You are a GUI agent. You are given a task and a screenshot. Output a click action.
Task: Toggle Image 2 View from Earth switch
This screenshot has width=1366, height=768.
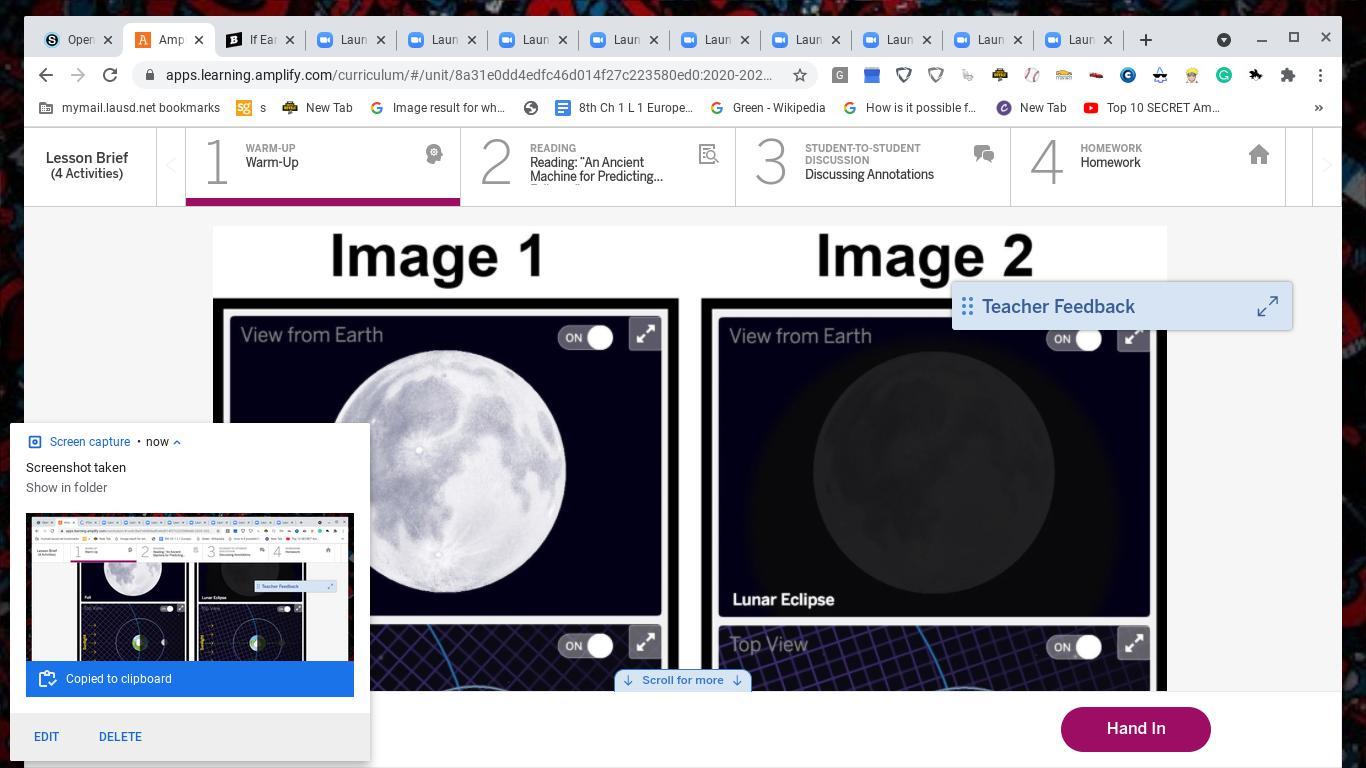(1074, 339)
